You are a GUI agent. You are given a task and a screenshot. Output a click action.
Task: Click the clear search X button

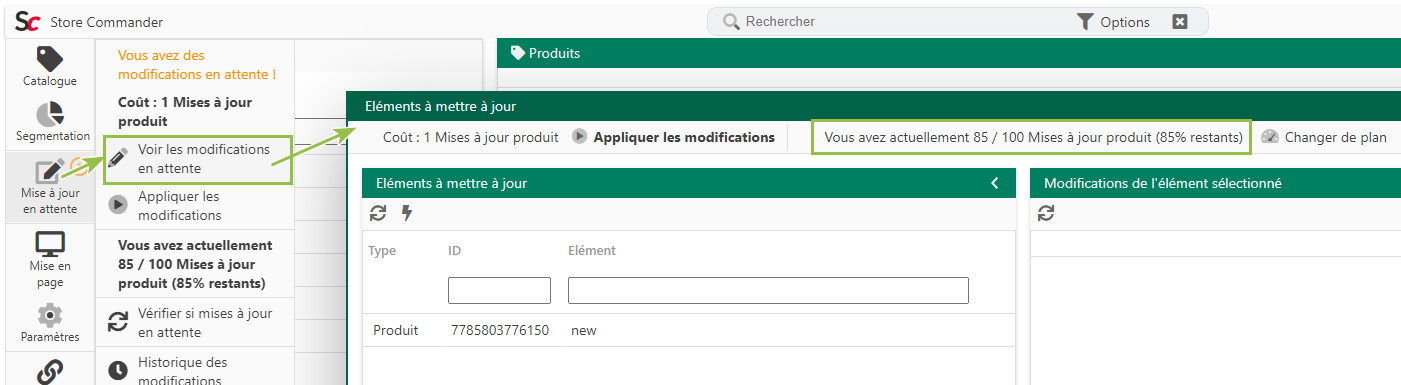tap(1180, 22)
